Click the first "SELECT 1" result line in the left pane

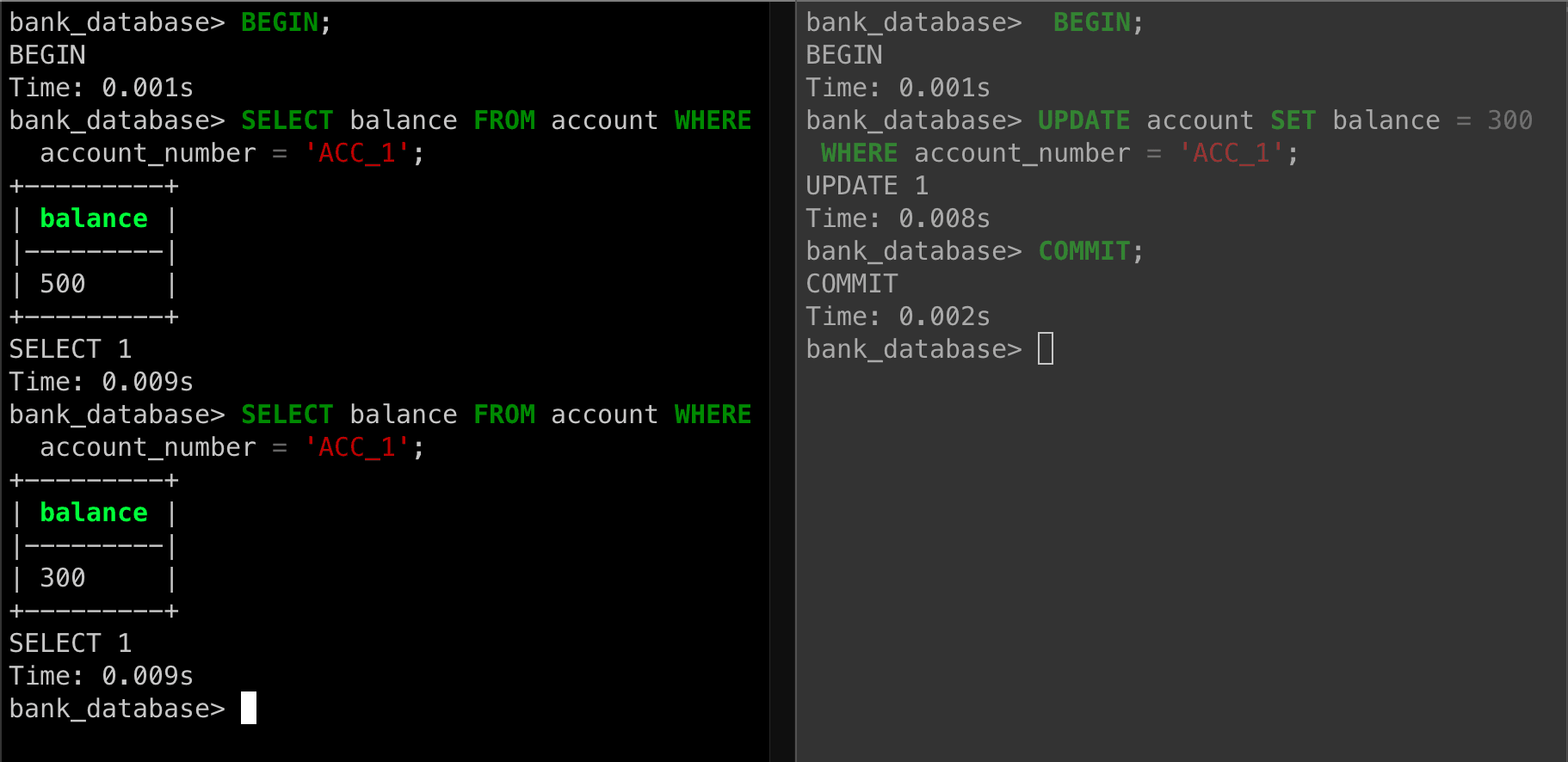(x=71, y=349)
